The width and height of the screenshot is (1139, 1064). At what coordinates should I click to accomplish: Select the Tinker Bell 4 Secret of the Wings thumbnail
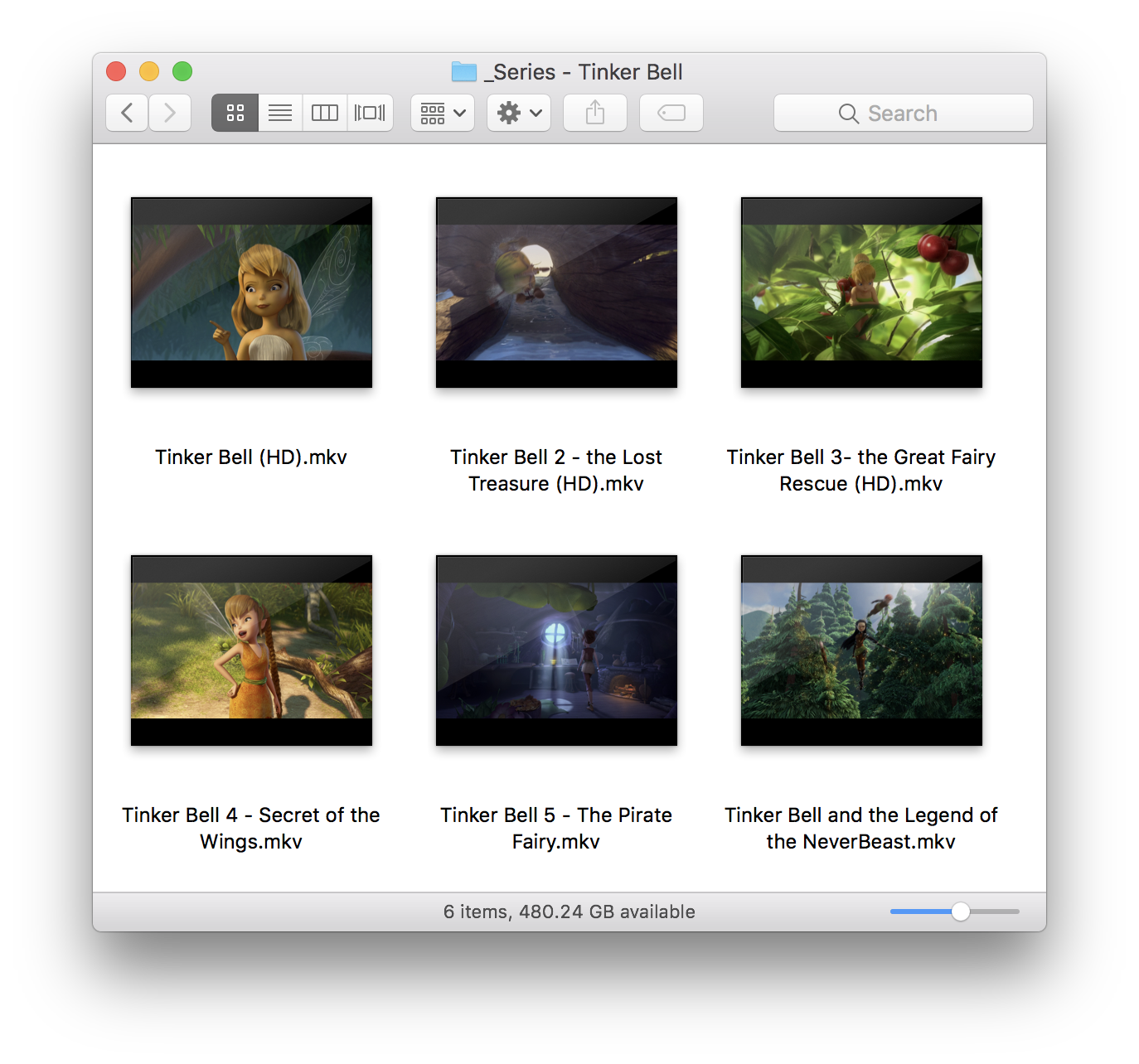[251, 650]
